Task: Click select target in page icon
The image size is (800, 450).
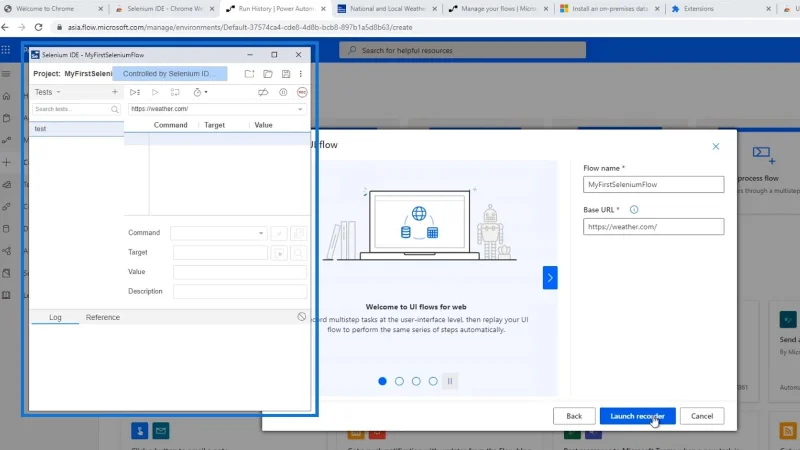Action: coord(279,253)
